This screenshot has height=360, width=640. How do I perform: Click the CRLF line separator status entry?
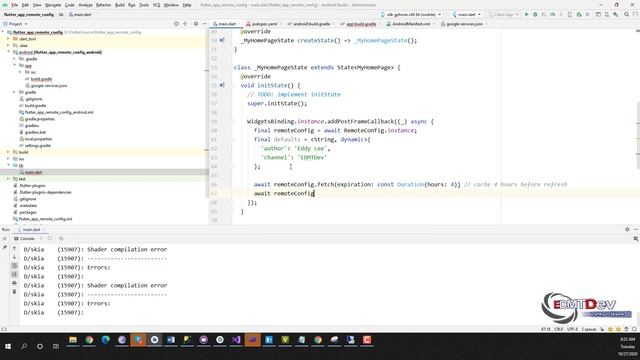(x=559, y=329)
